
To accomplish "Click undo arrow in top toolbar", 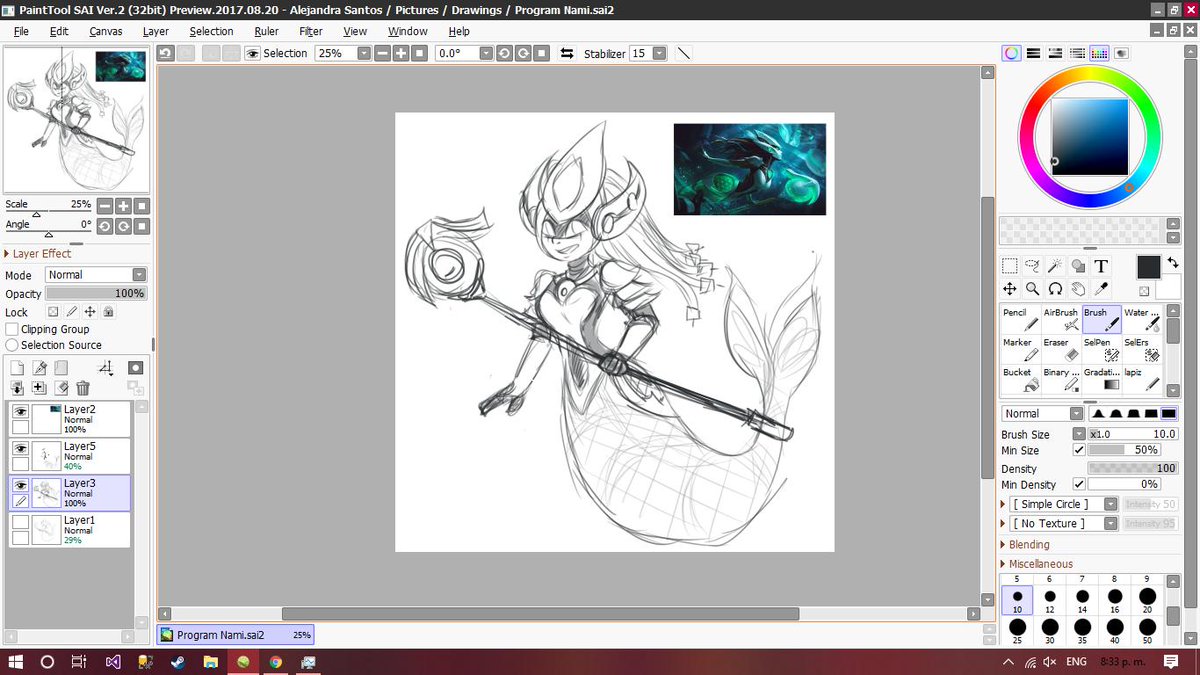I will pyautogui.click(x=166, y=53).
